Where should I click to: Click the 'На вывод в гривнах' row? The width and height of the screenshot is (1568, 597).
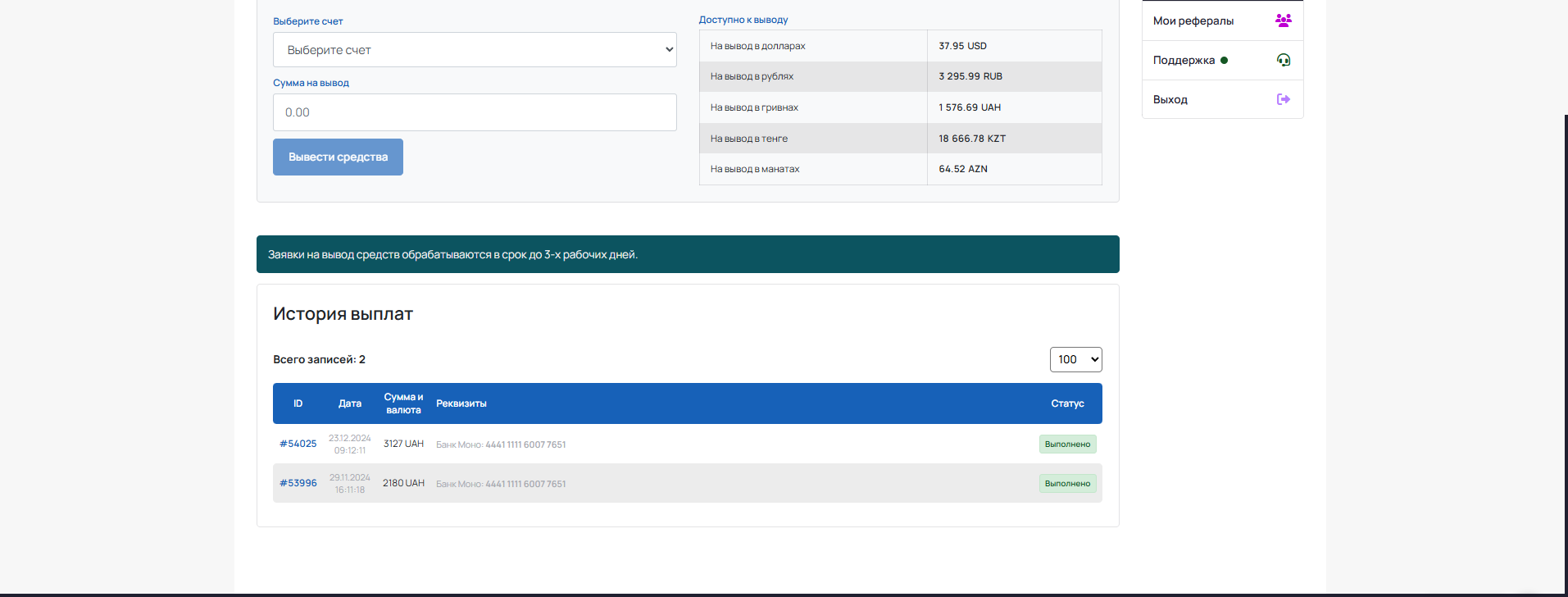point(754,107)
